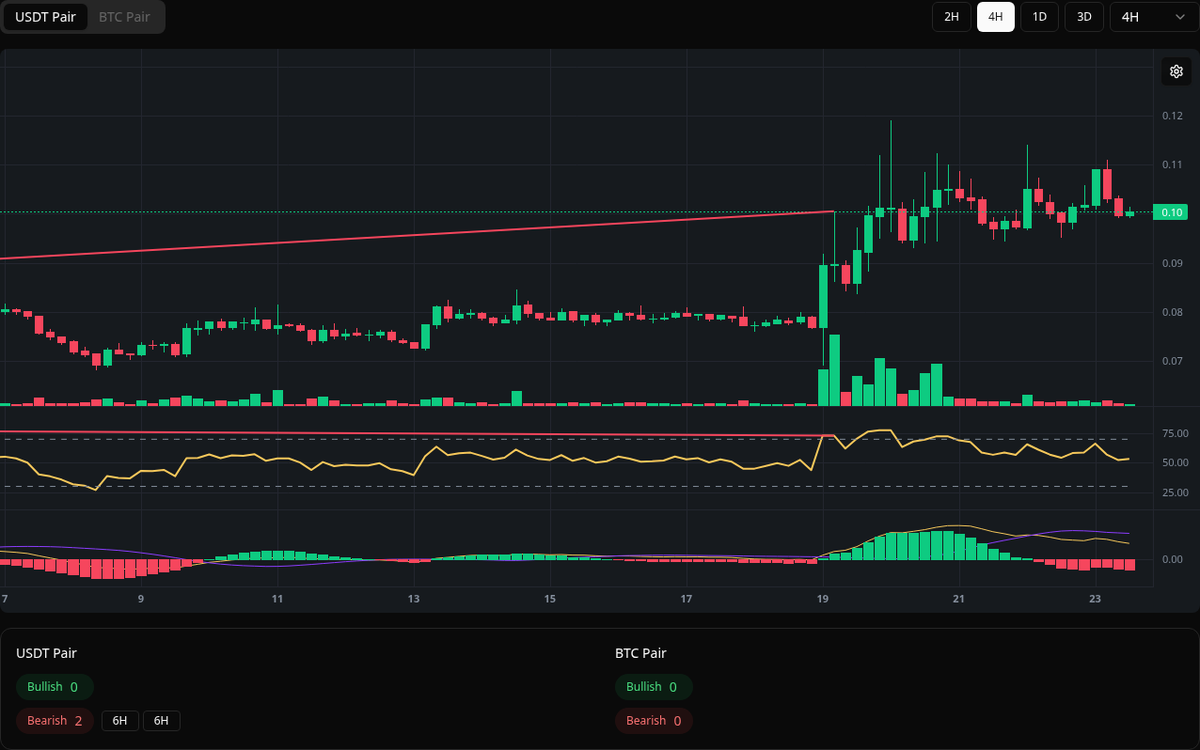Click the highlighted 4H timeframe button
1200x750 pixels.
[995, 17]
